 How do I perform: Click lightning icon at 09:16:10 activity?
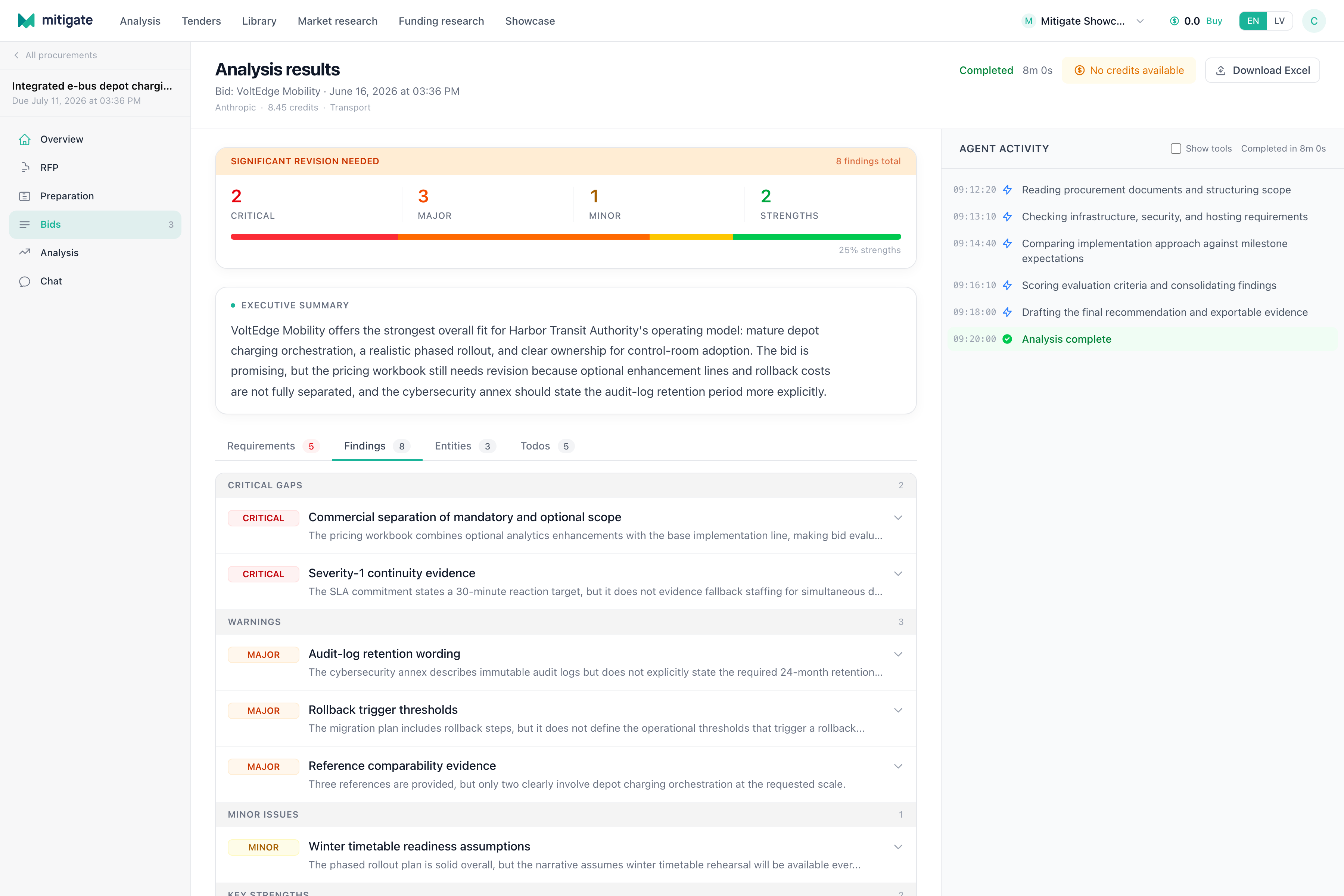tap(1007, 285)
